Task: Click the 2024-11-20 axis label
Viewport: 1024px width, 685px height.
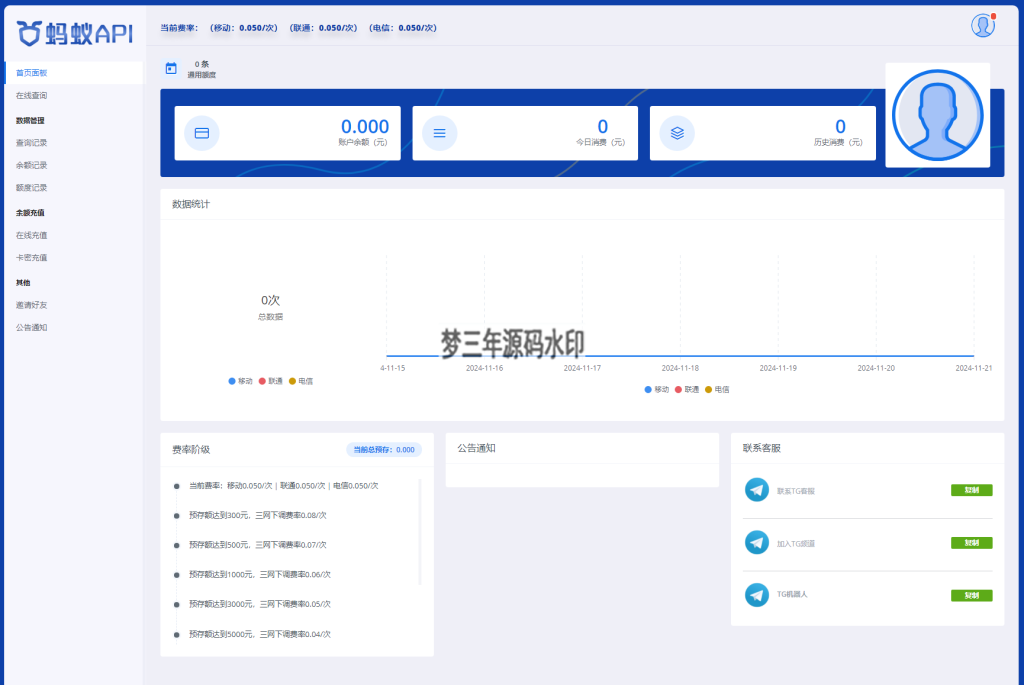Action: coord(876,368)
